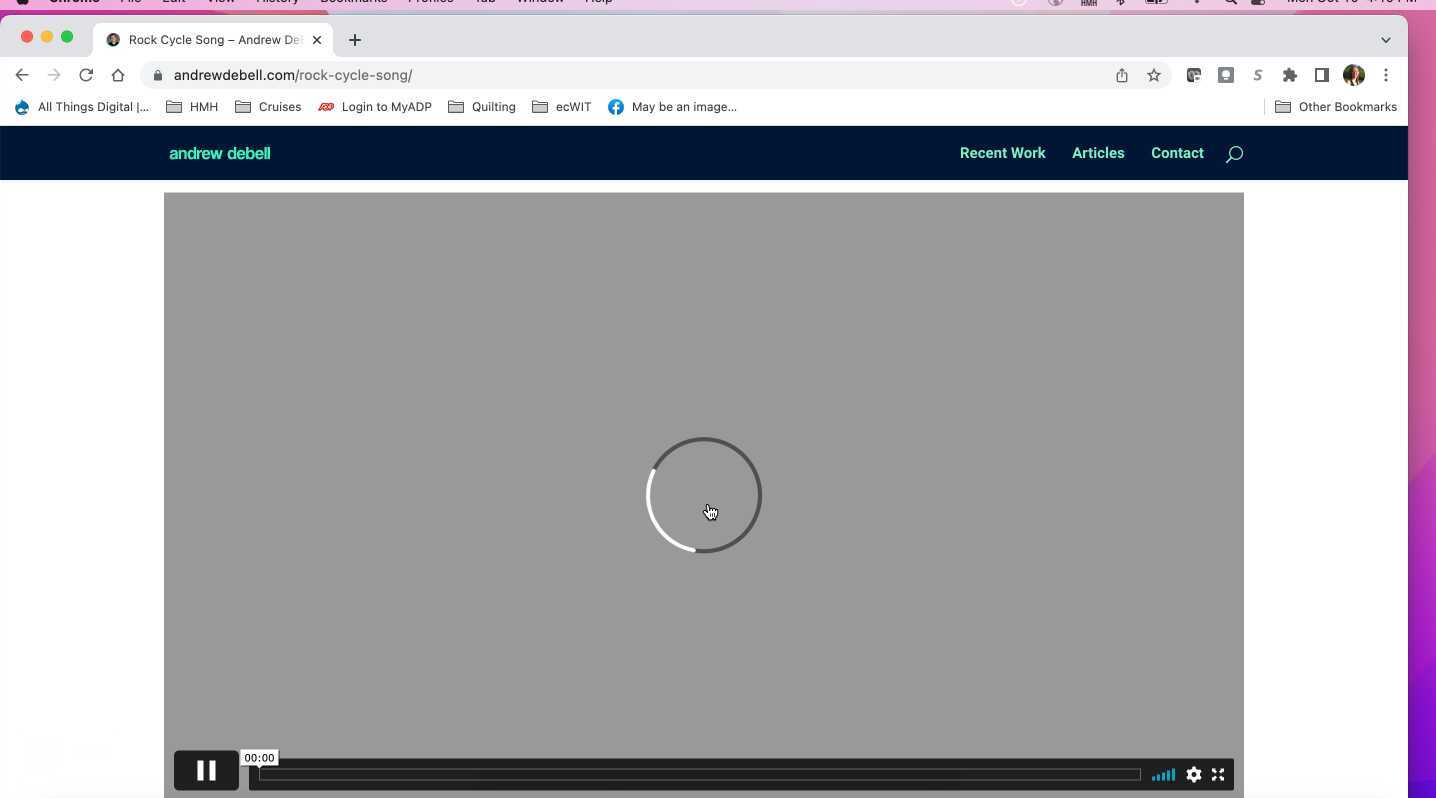Toggle the browser side panel
Screen dimensions: 1436x798
coord(1322,75)
